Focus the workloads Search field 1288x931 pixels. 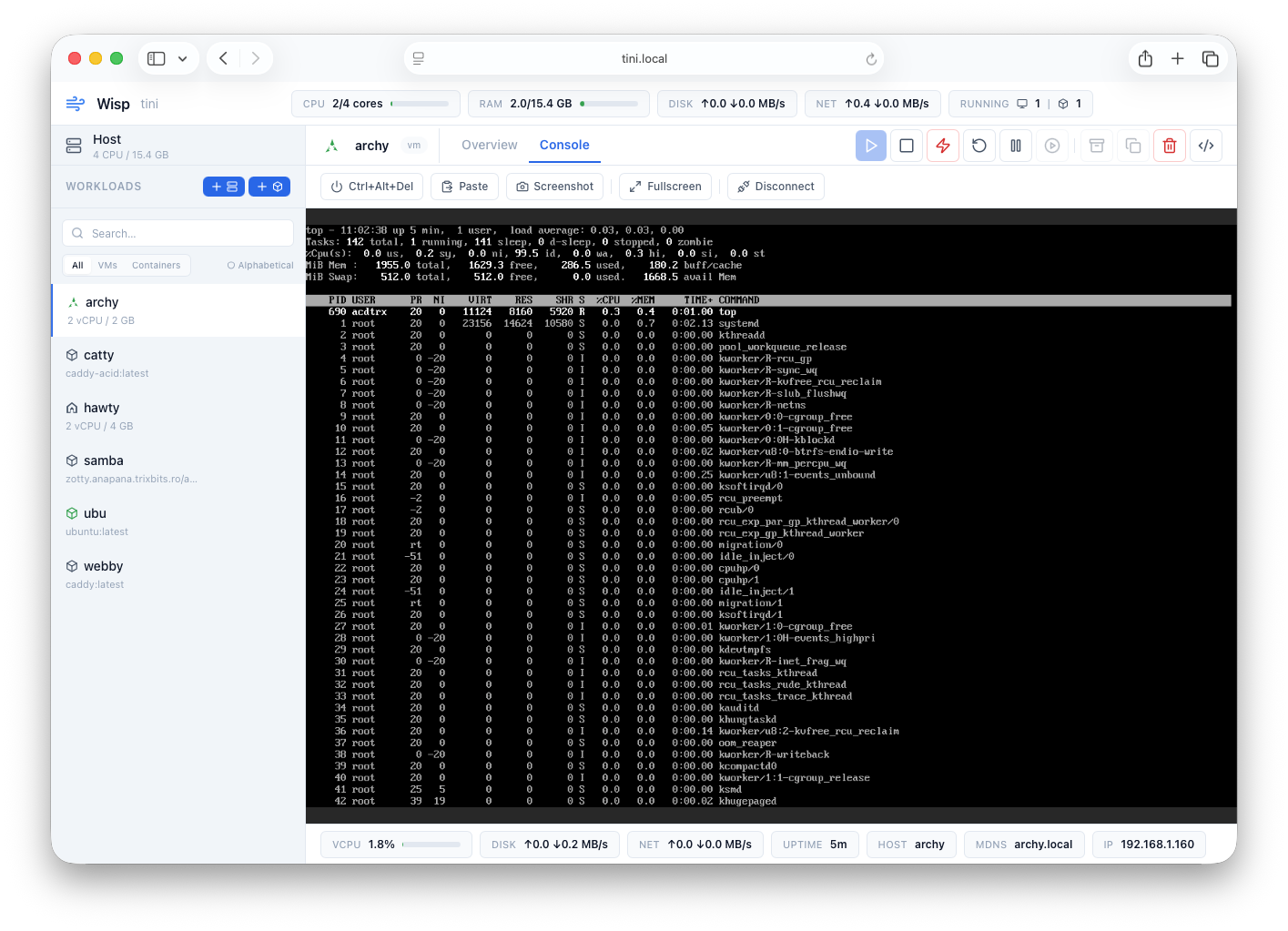178,233
